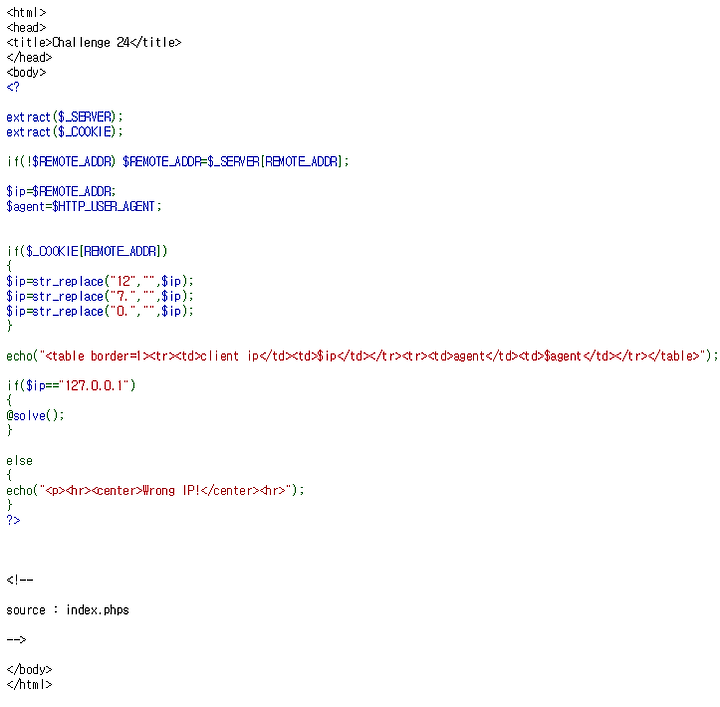Click the <head> opening tag line
This screenshot has height=707, width=720.
point(27,28)
